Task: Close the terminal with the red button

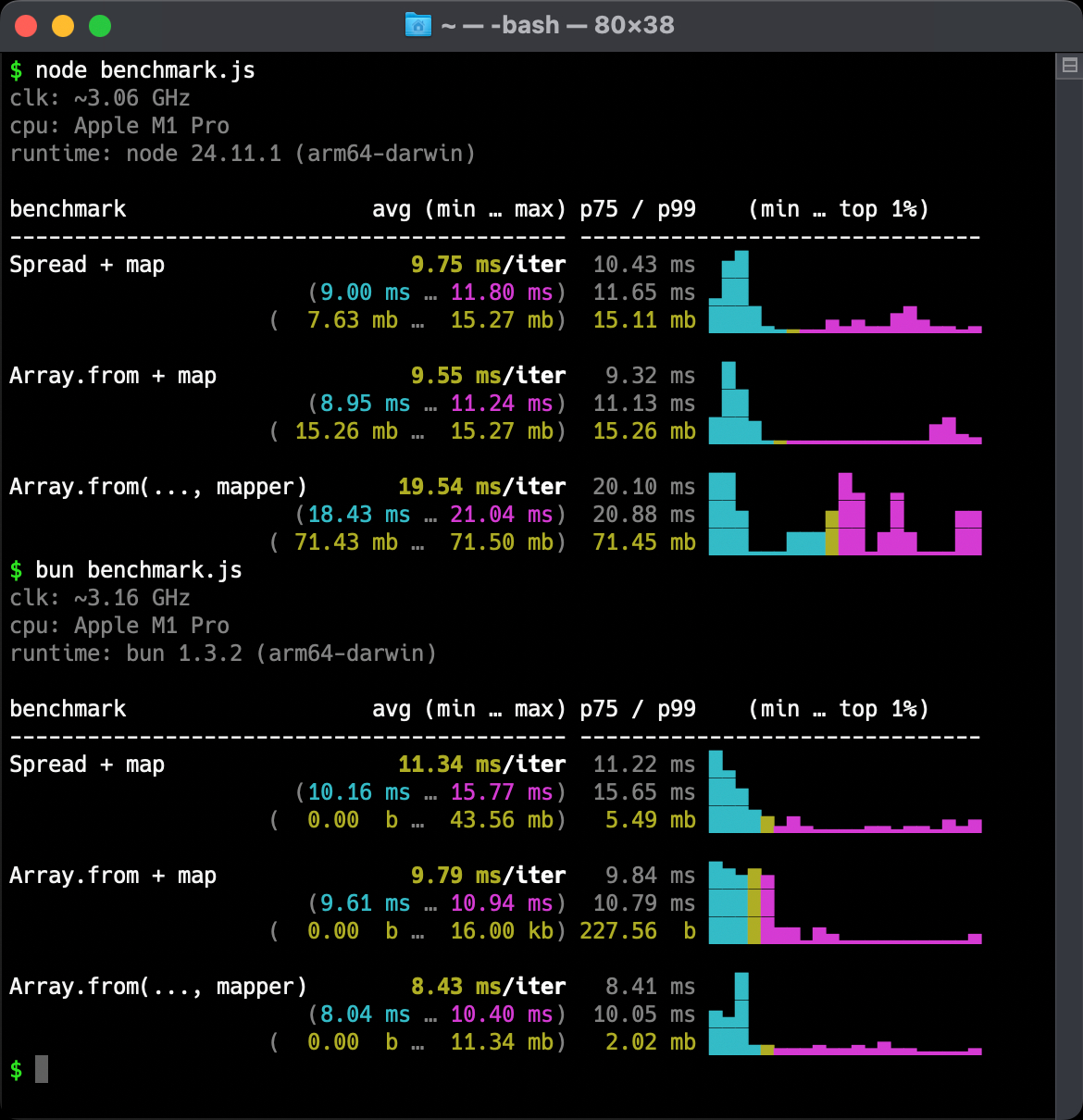Action: (26, 26)
